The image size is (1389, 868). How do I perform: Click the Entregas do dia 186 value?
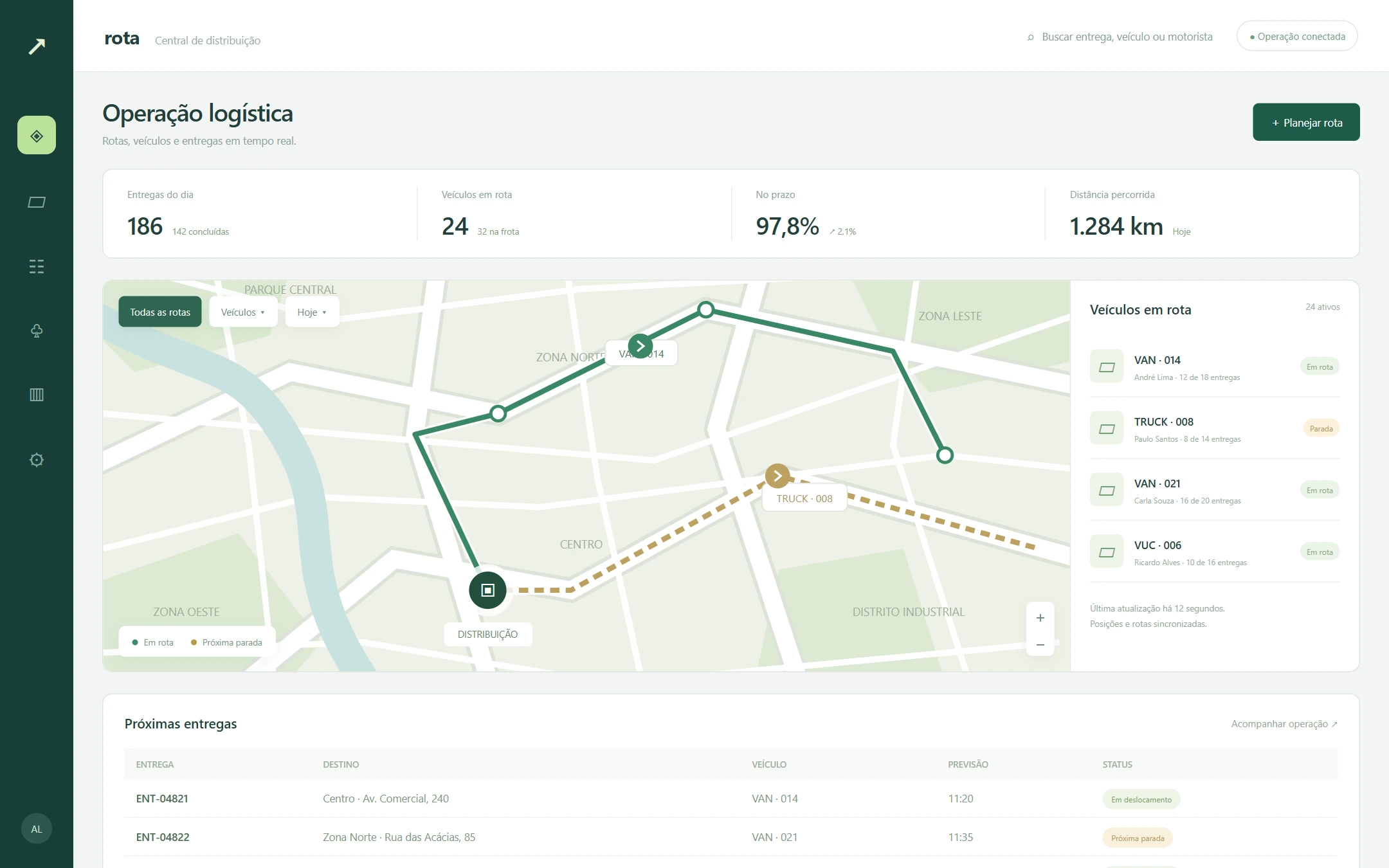(145, 226)
